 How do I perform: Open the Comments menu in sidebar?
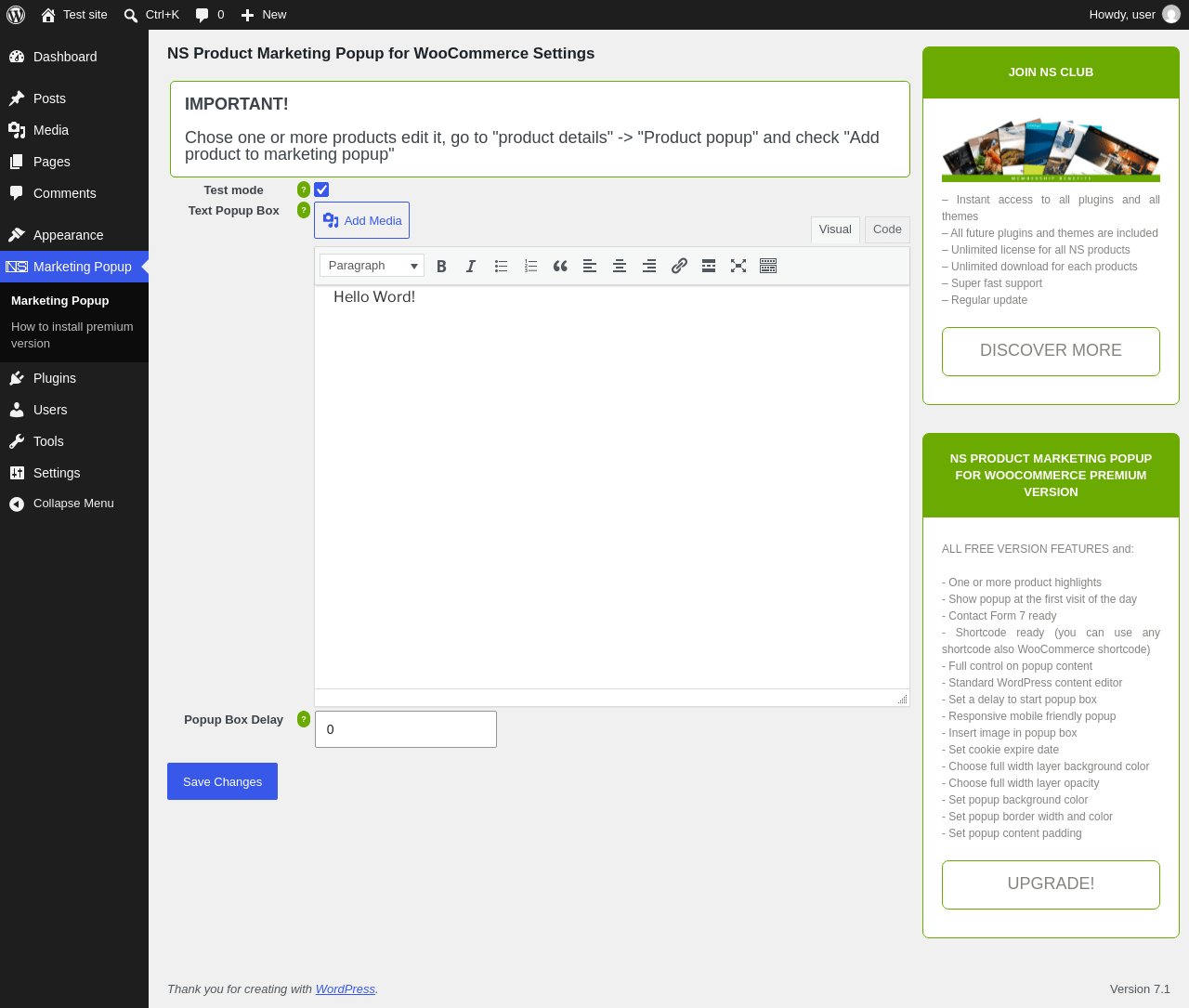click(74, 193)
